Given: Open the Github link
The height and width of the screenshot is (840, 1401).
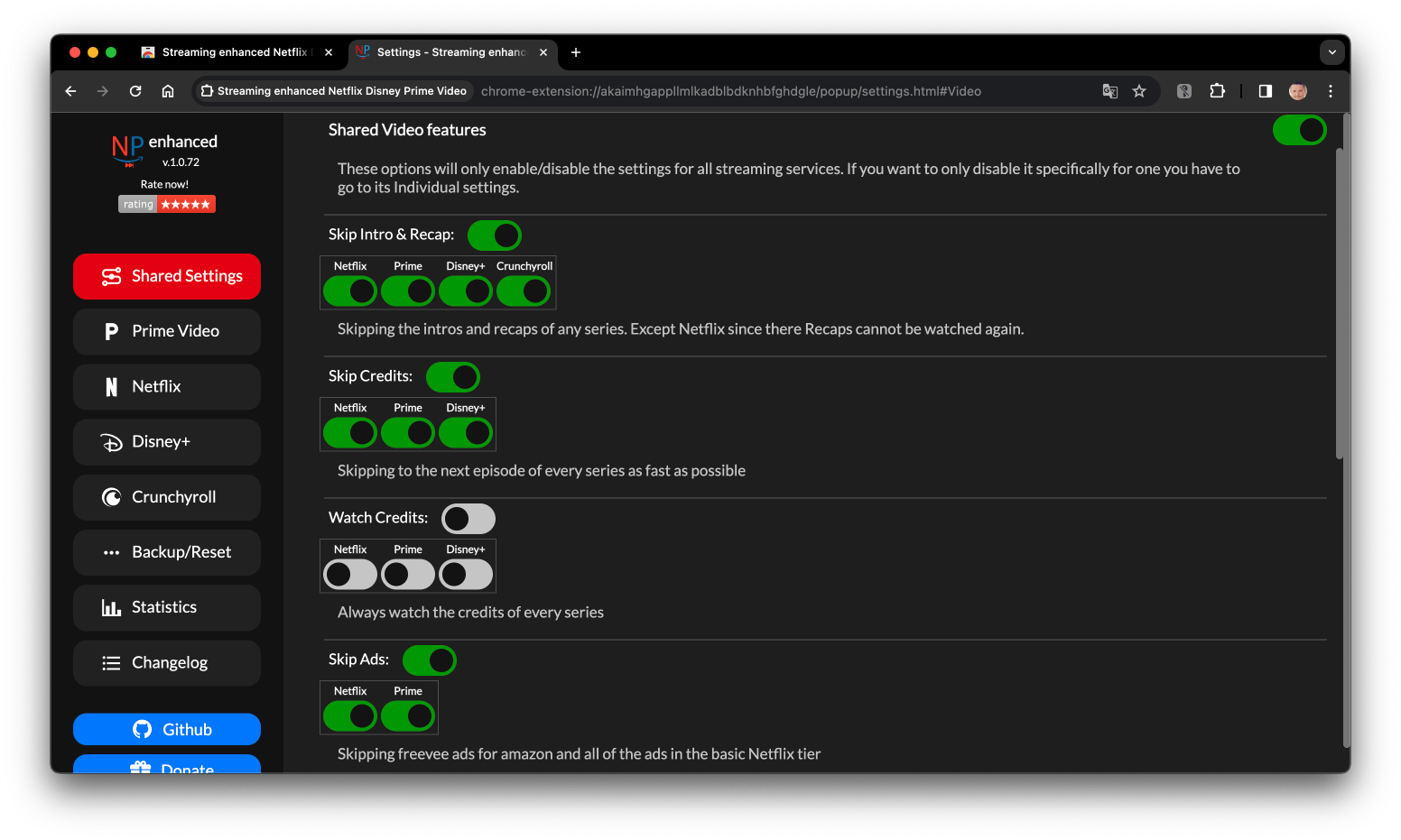Looking at the screenshot, I should tap(167, 729).
